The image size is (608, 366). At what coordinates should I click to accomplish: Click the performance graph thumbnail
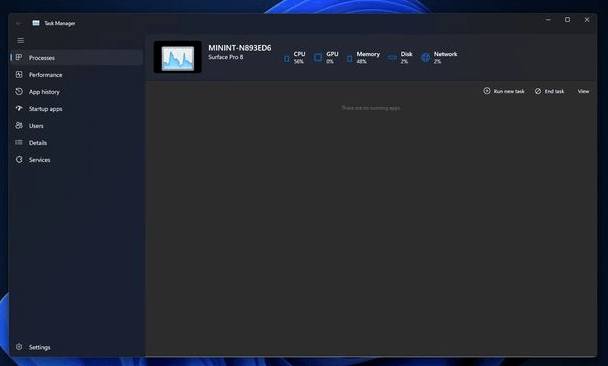click(x=178, y=57)
